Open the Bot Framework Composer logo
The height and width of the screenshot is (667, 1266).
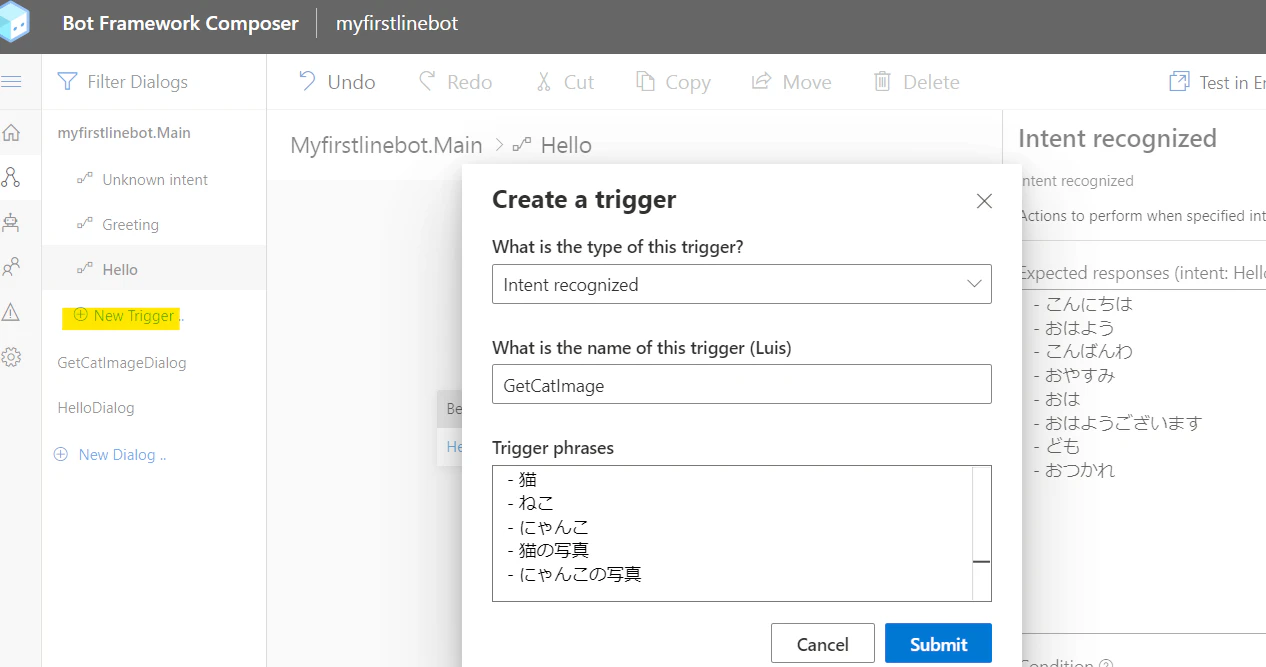point(13,24)
